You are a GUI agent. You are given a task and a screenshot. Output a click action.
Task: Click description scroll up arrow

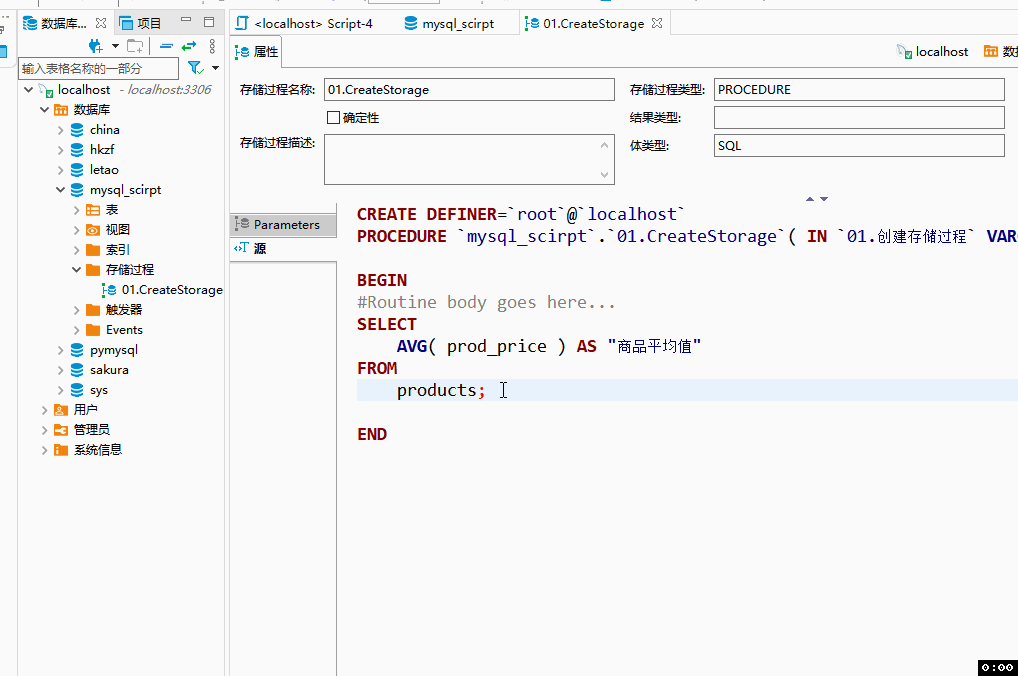tap(604, 145)
